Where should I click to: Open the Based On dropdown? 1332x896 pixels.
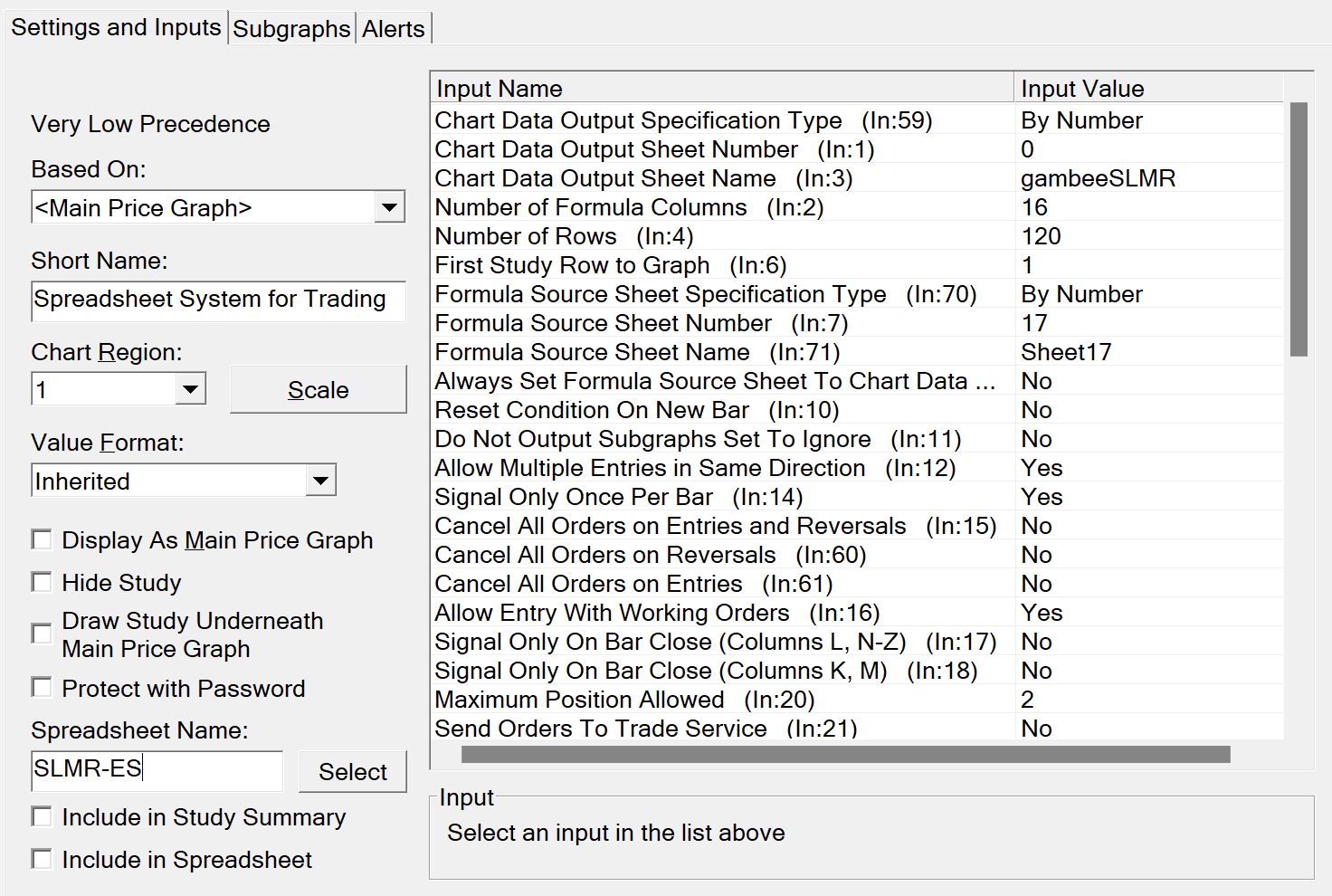389,207
